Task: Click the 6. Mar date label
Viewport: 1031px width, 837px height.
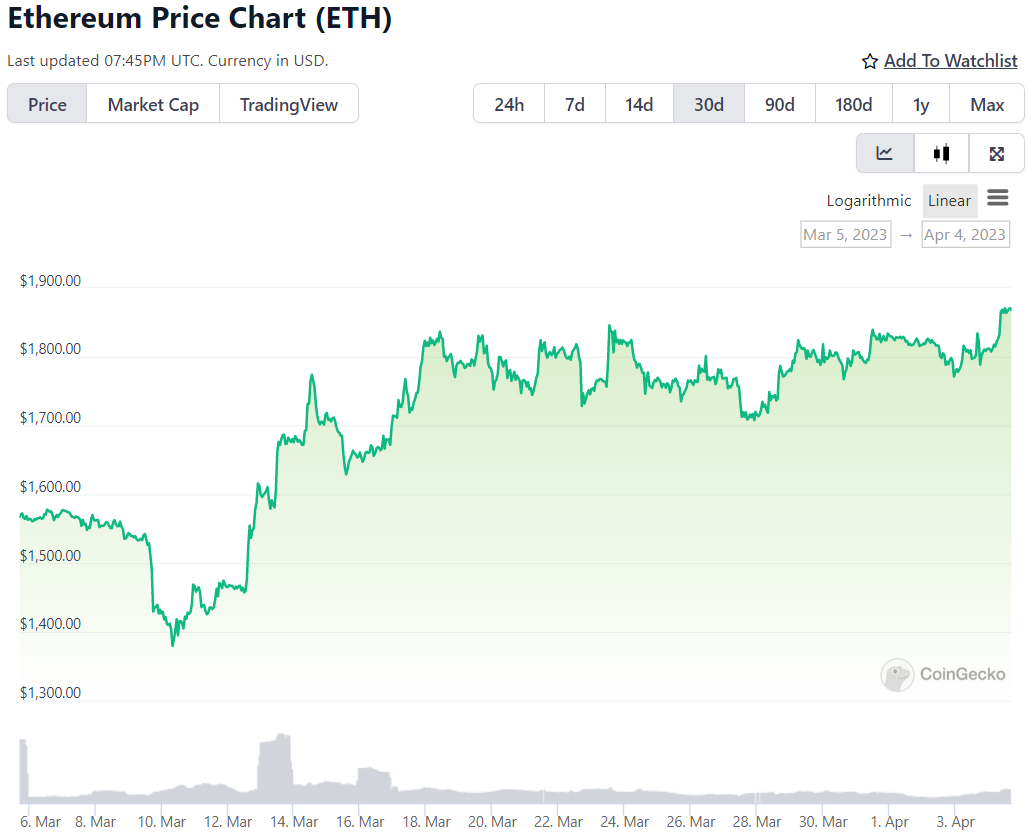Action: click(40, 822)
